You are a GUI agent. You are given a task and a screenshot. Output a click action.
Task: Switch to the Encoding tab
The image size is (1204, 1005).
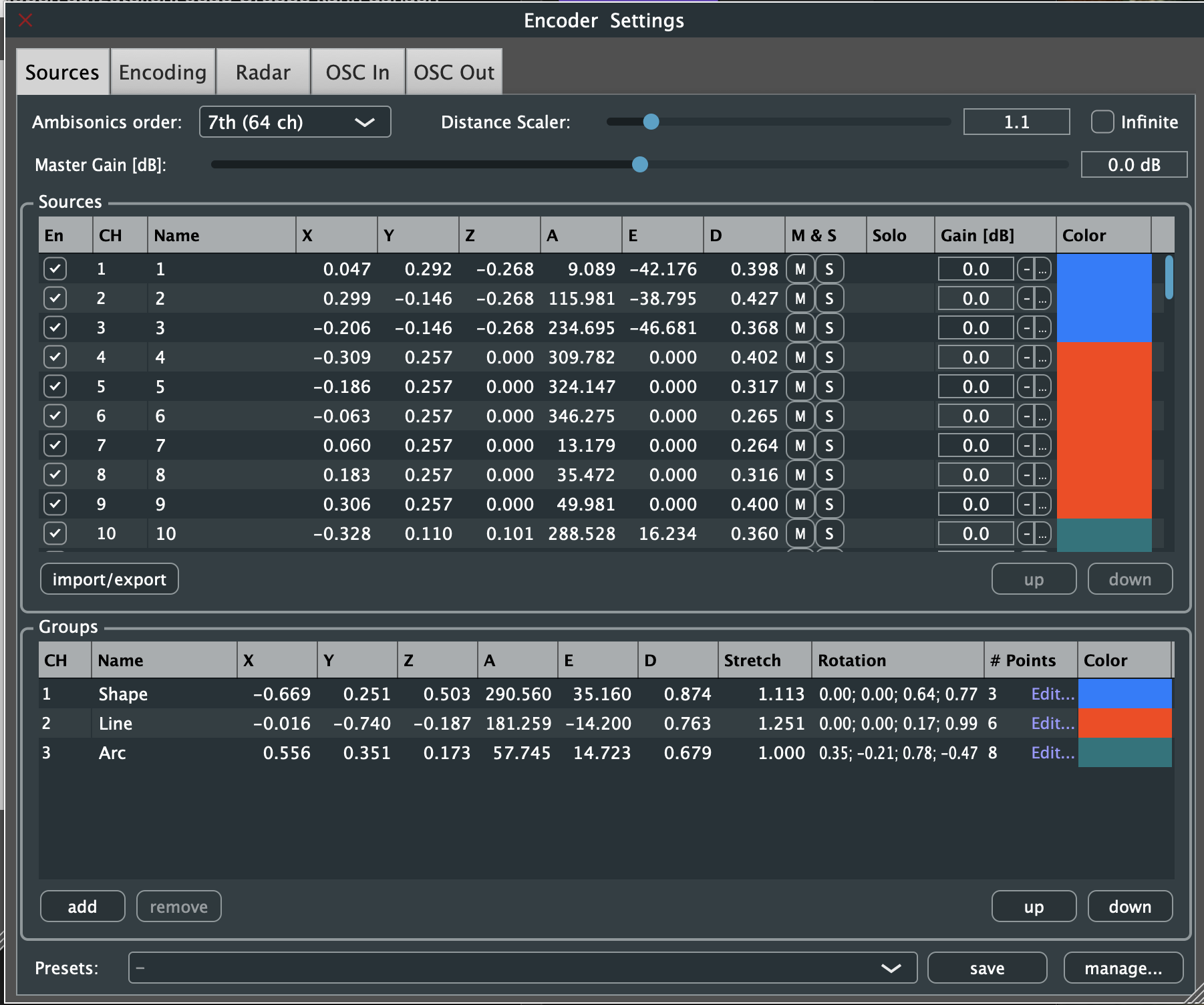click(x=162, y=71)
